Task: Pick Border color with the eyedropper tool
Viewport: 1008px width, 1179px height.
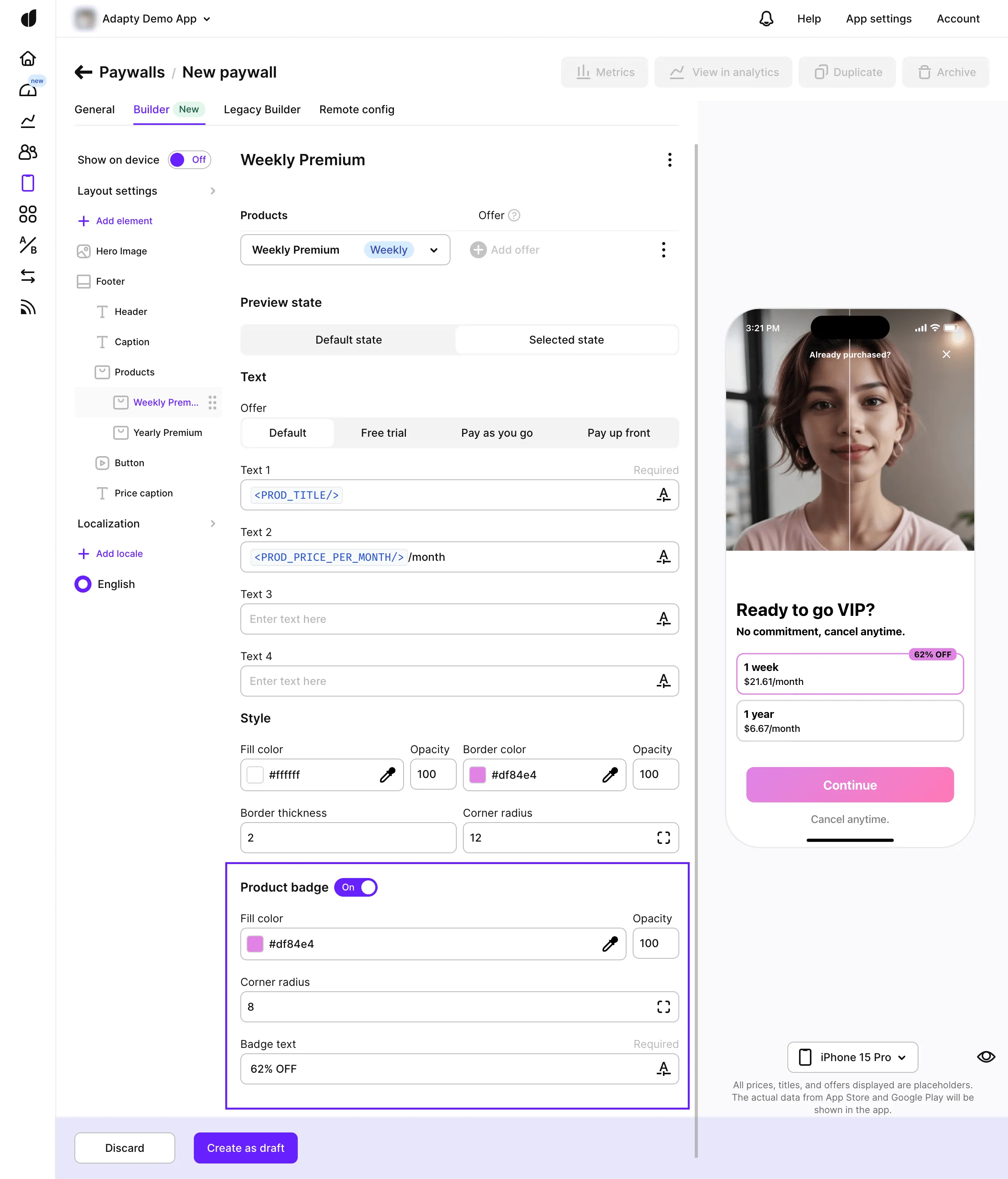Action: (611, 774)
